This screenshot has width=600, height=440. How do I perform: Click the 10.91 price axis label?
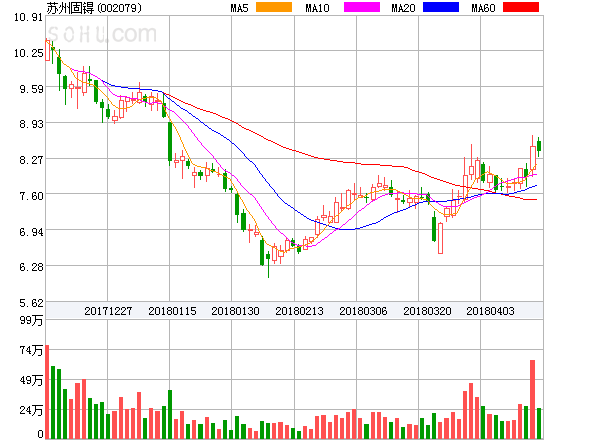pos(28,17)
